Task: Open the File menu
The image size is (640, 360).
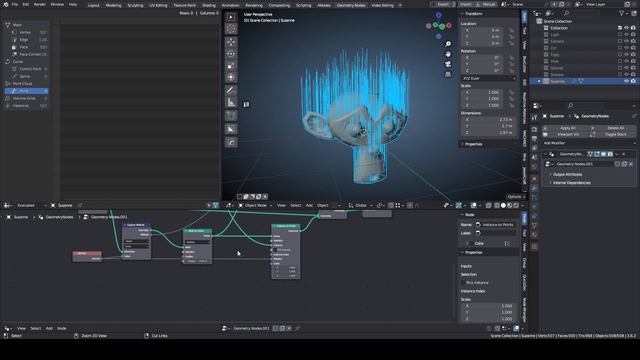Action: (x=15, y=4)
